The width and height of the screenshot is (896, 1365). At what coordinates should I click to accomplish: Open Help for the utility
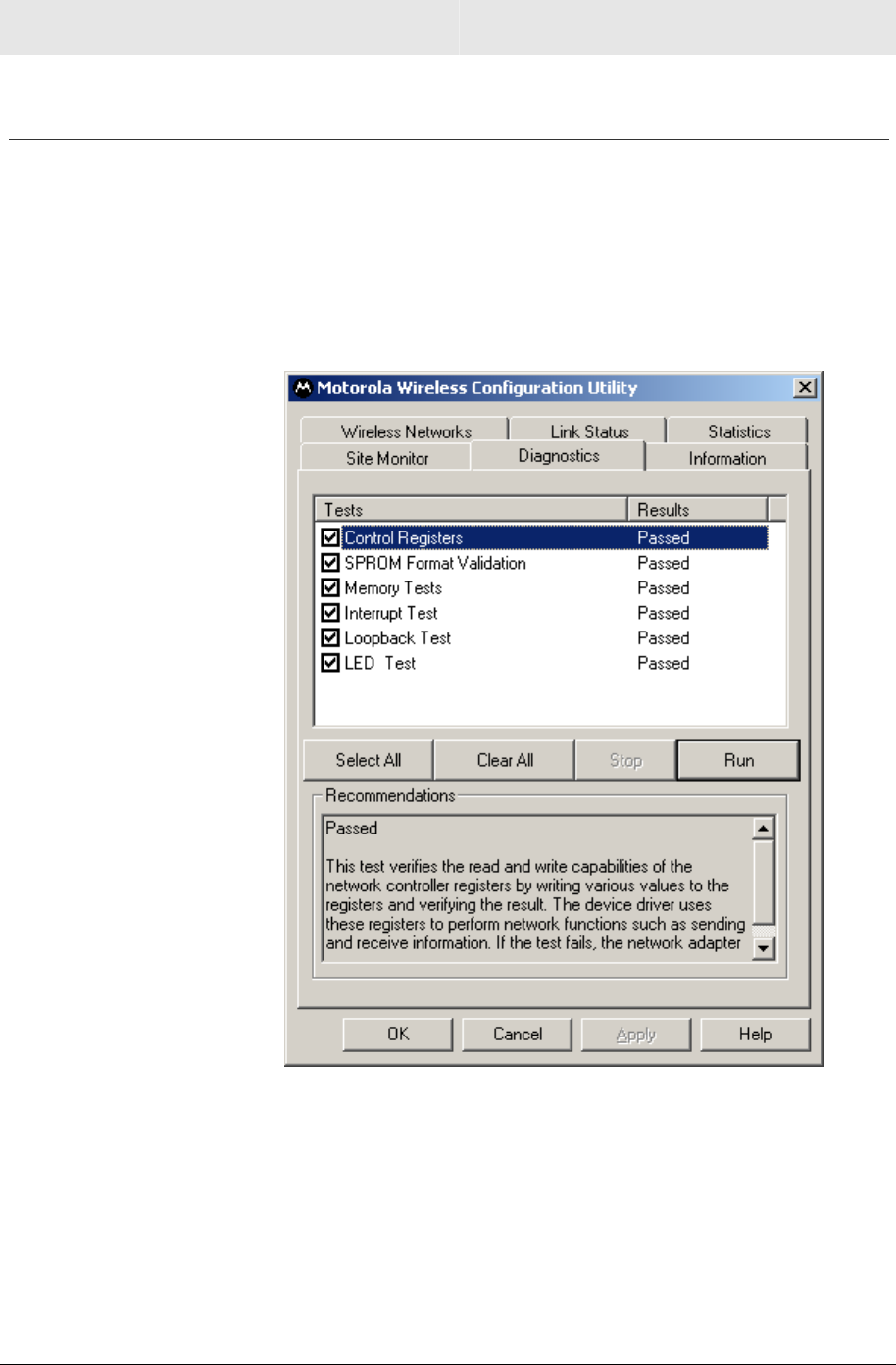coord(755,1035)
